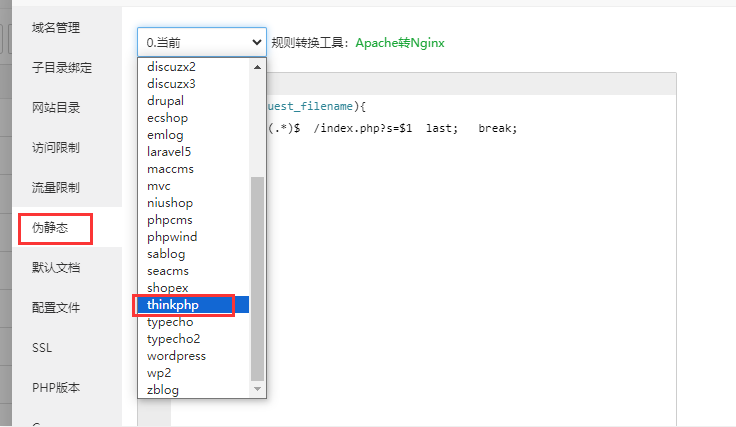
Task: Click the Apache转Nginx conversion link
Action: tap(399, 43)
